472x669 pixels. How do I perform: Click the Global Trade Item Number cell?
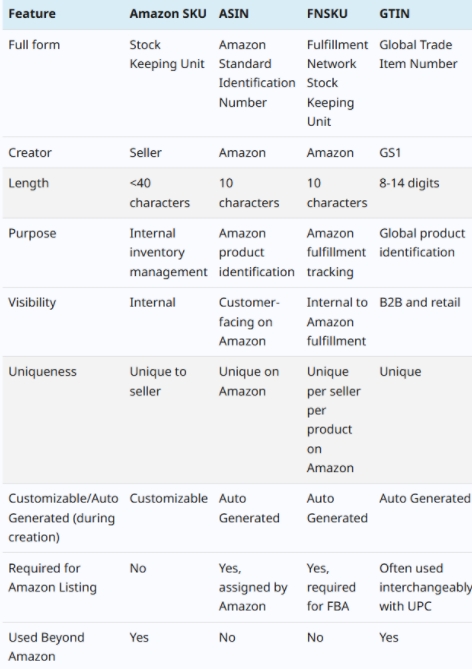[x=418, y=54]
